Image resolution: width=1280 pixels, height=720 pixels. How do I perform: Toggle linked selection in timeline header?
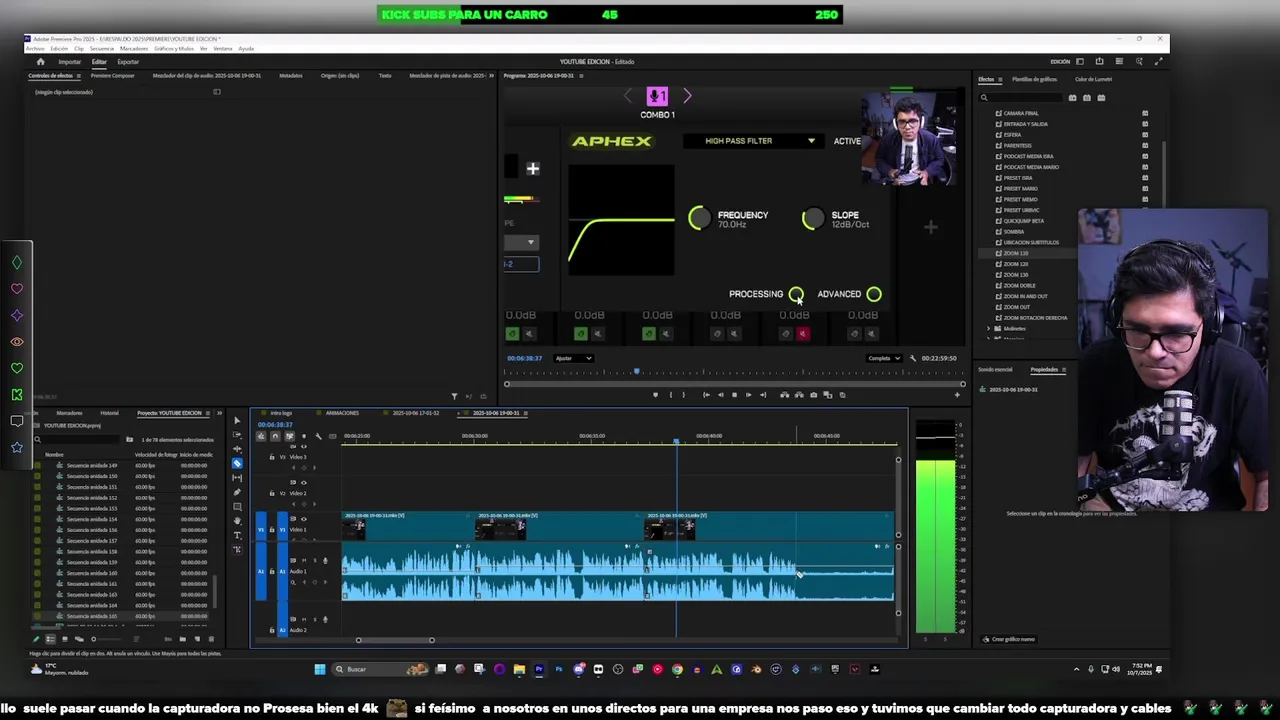tap(290, 436)
